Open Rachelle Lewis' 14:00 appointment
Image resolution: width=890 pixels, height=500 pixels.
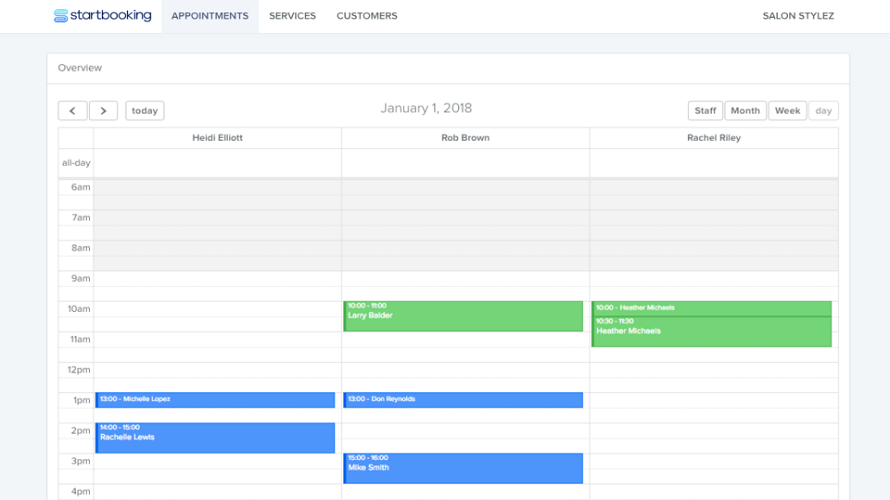pyautogui.click(x=215, y=438)
